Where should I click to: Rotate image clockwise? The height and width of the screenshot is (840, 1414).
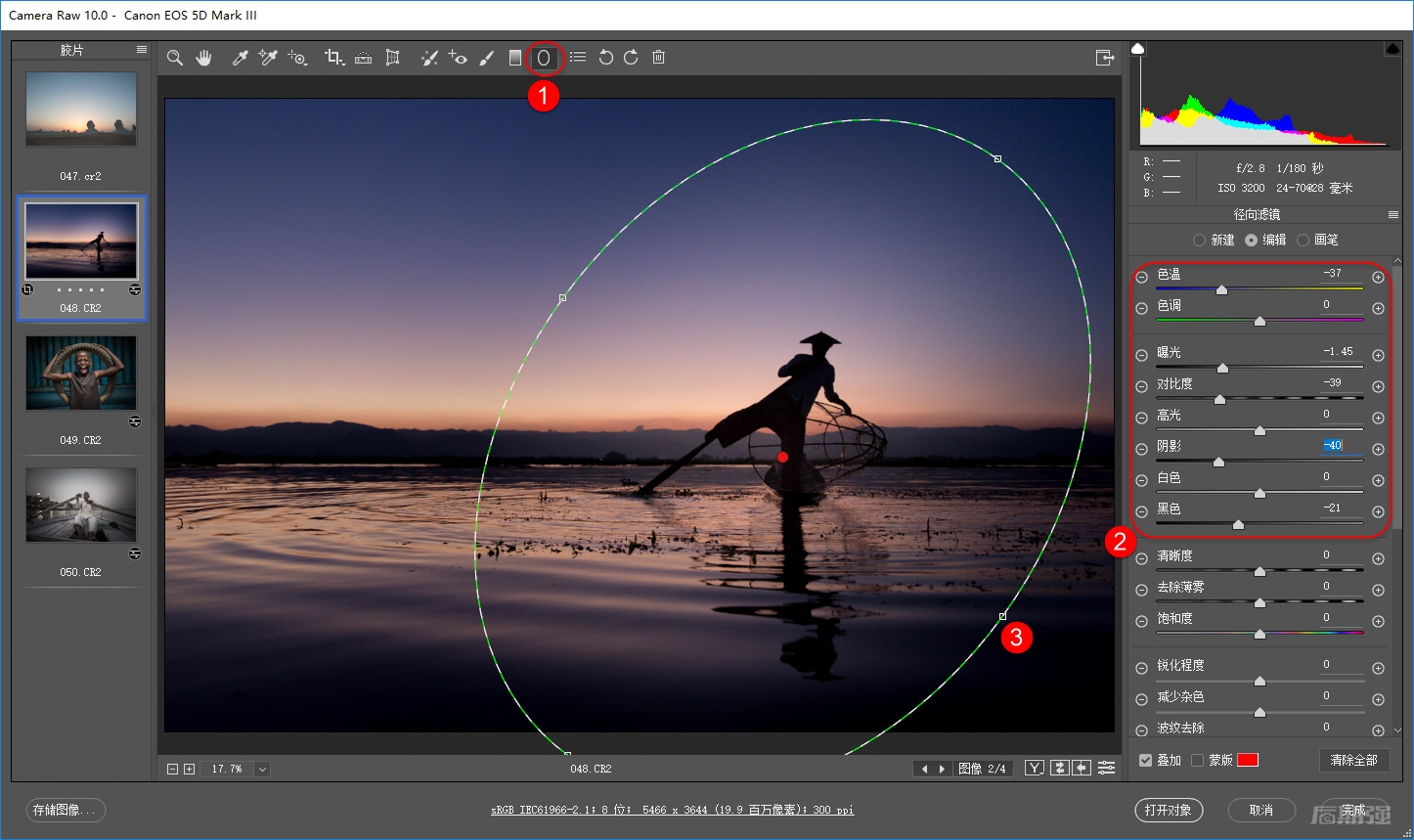[632, 58]
